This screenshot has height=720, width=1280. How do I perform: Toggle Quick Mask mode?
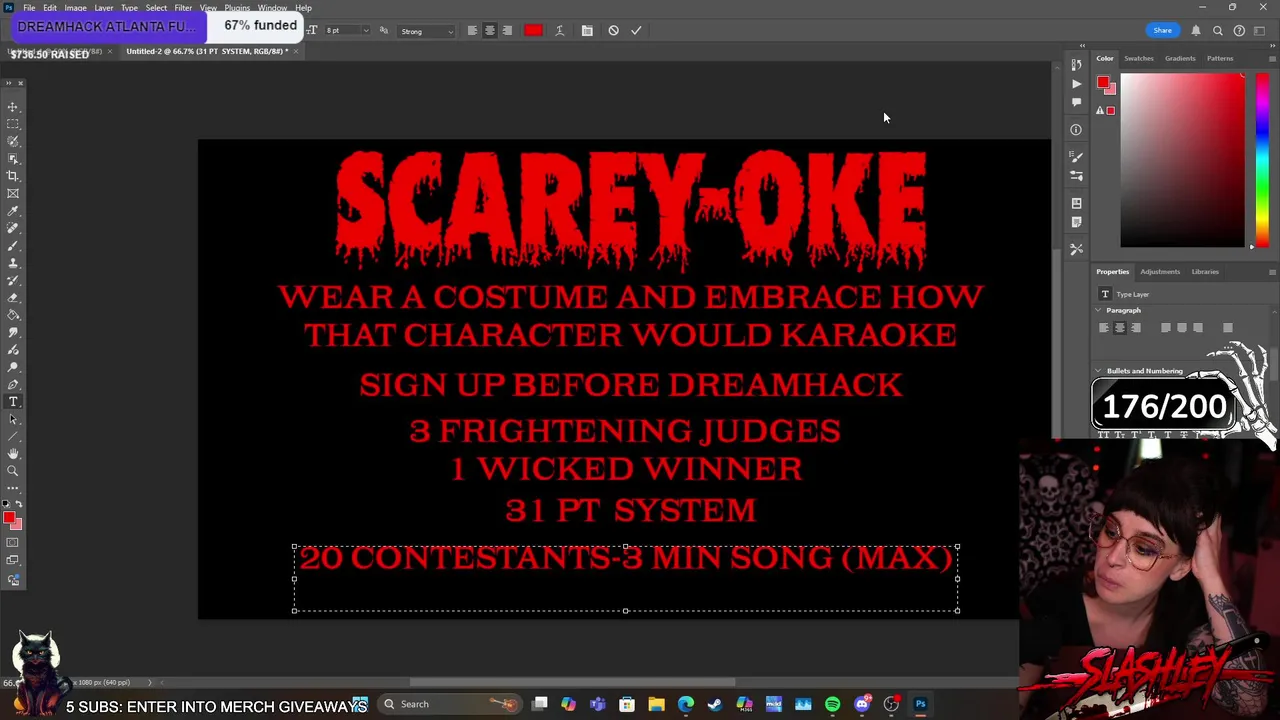pyautogui.click(x=13, y=543)
